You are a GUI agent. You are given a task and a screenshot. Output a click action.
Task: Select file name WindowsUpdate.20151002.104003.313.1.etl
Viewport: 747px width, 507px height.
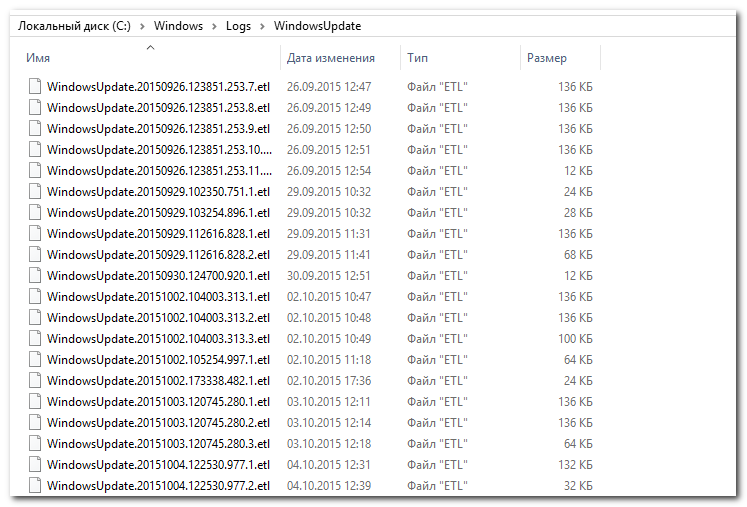pos(158,296)
